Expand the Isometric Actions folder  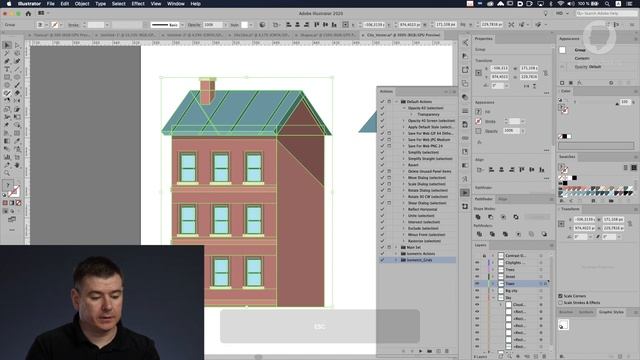point(396,253)
